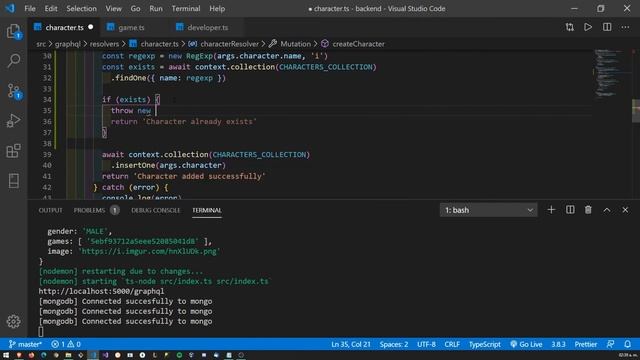This screenshot has width=640, height=360.
Task: Switch to the game.ts editor tab
Action: tap(131, 27)
